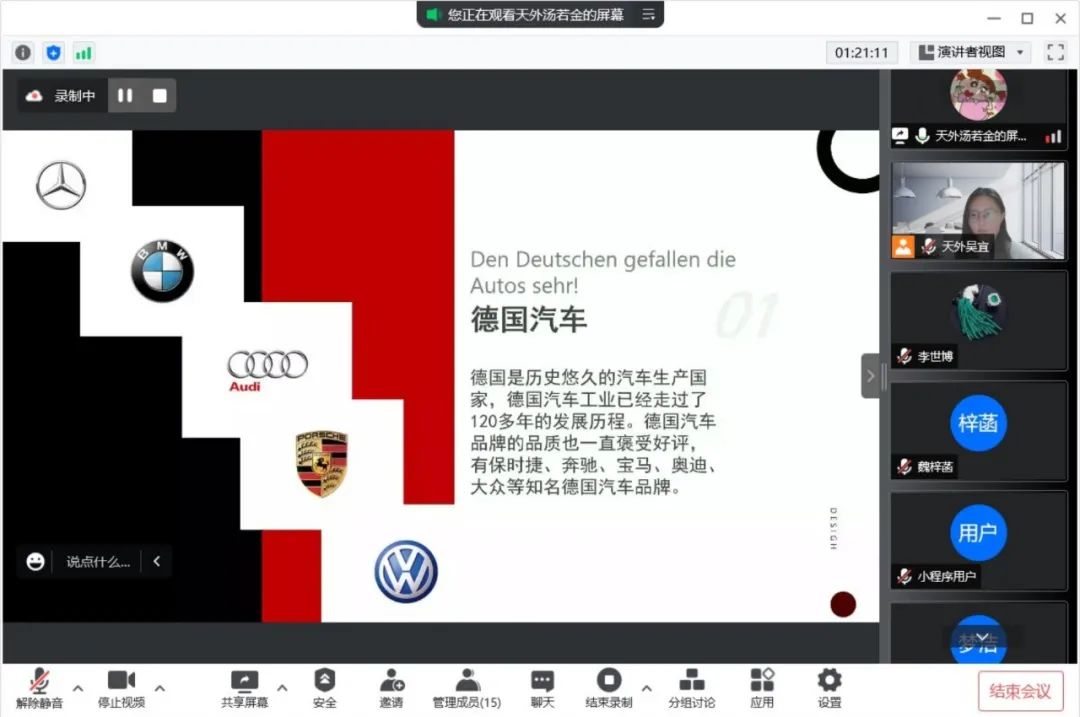1080x717 pixels.
Task: Click the meeting timer 01:21:11
Action: click(861, 52)
